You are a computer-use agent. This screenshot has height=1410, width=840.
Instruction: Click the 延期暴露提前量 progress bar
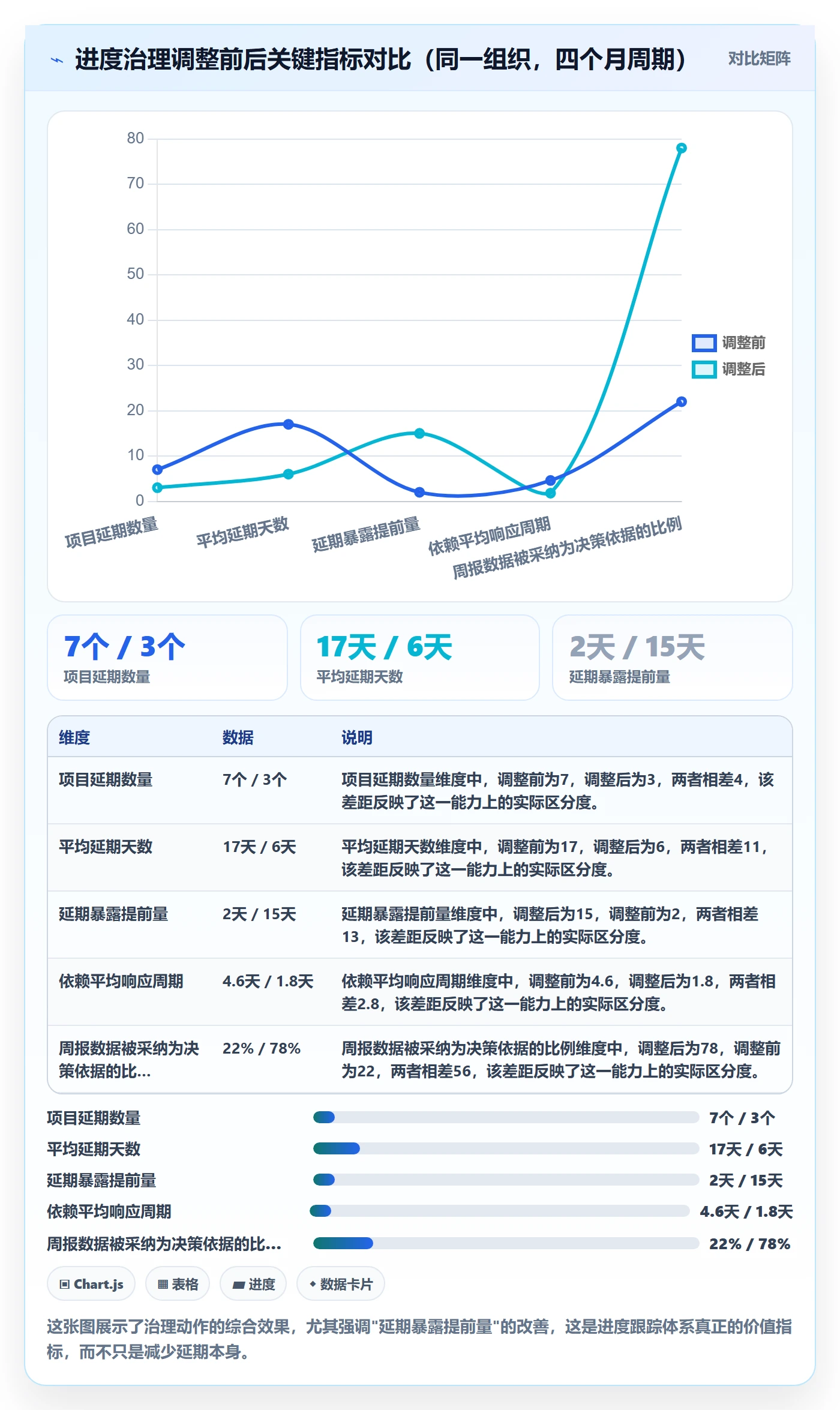[506, 1180]
